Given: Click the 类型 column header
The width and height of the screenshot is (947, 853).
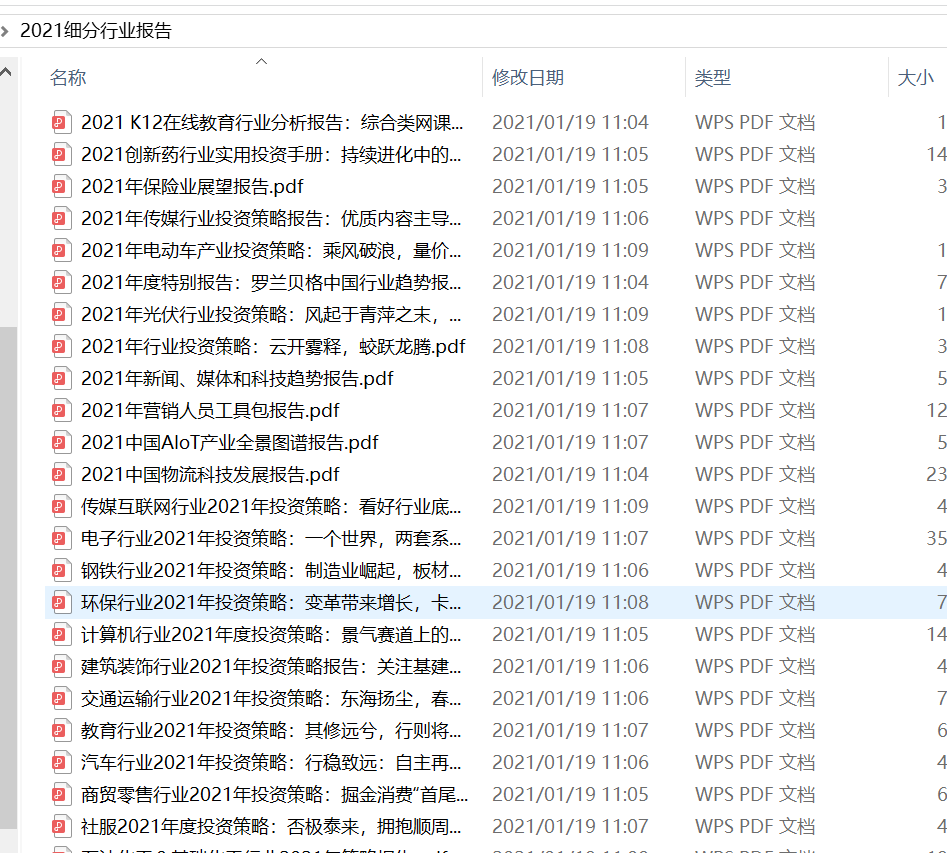Looking at the screenshot, I should (713, 78).
